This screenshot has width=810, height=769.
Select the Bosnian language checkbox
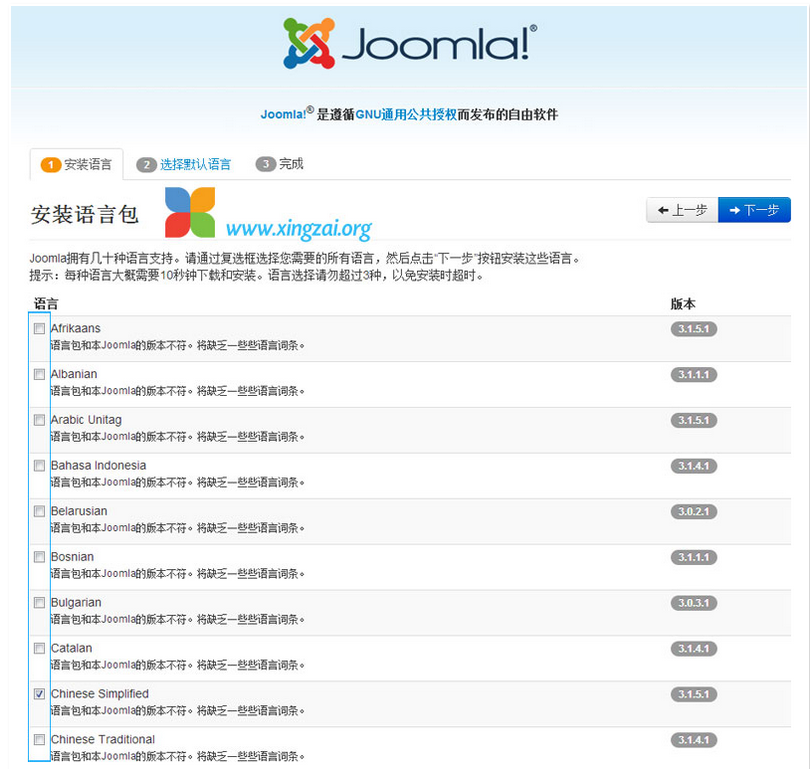tap(39, 557)
